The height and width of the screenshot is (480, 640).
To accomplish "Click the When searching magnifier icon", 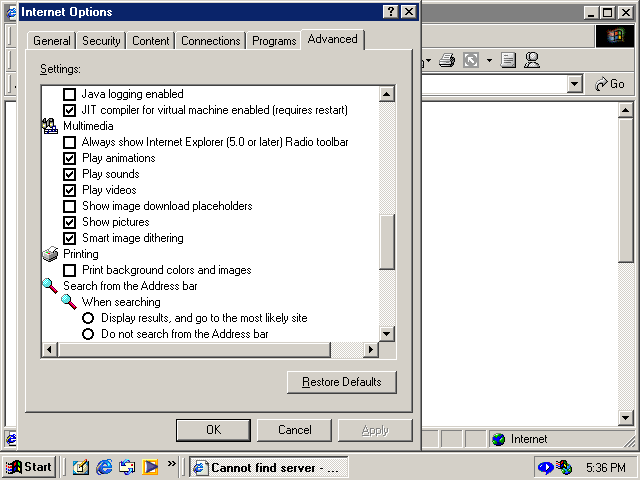I will coord(69,302).
